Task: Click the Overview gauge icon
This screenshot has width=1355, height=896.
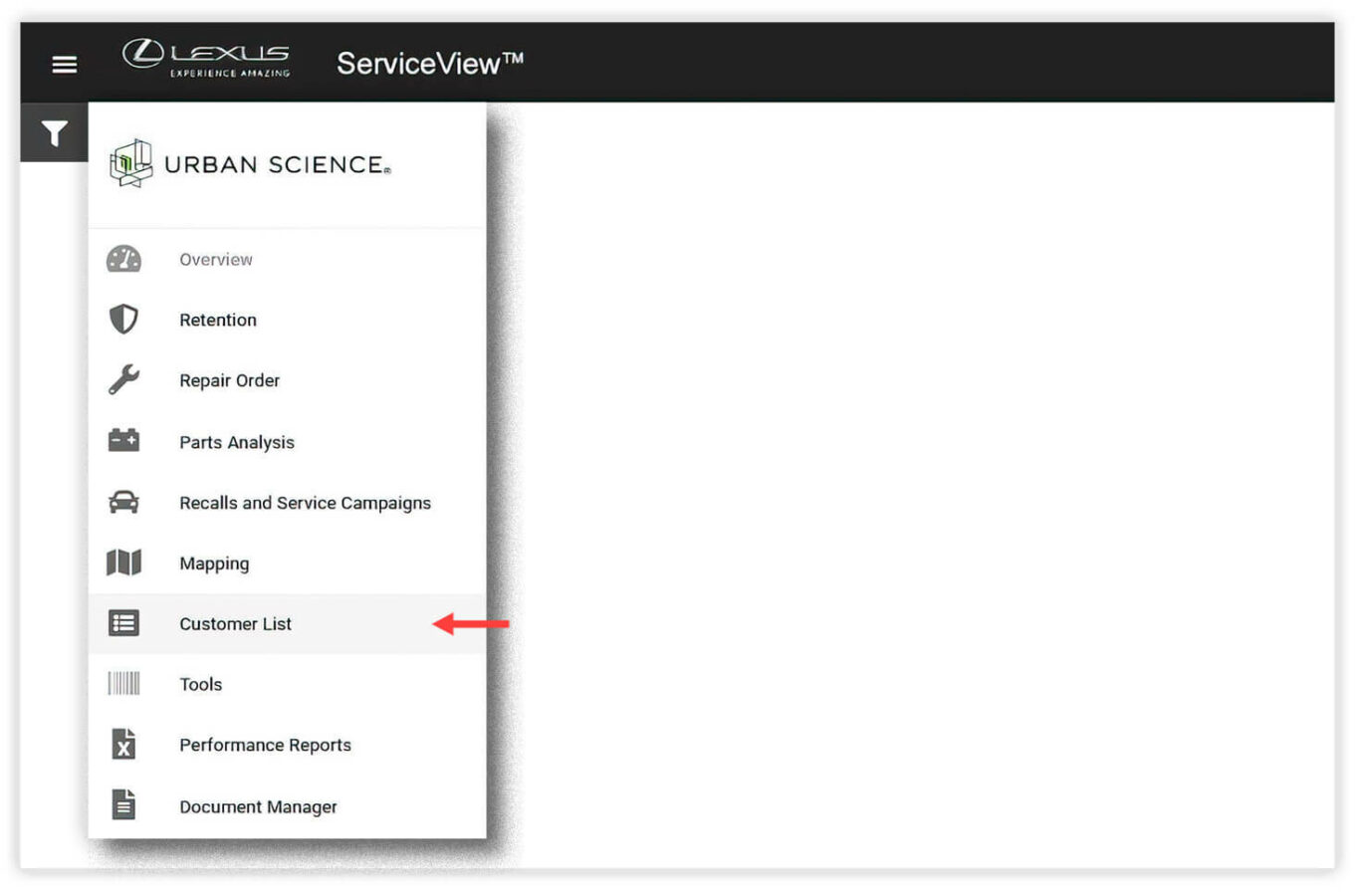Action: pyautogui.click(x=123, y=260)
